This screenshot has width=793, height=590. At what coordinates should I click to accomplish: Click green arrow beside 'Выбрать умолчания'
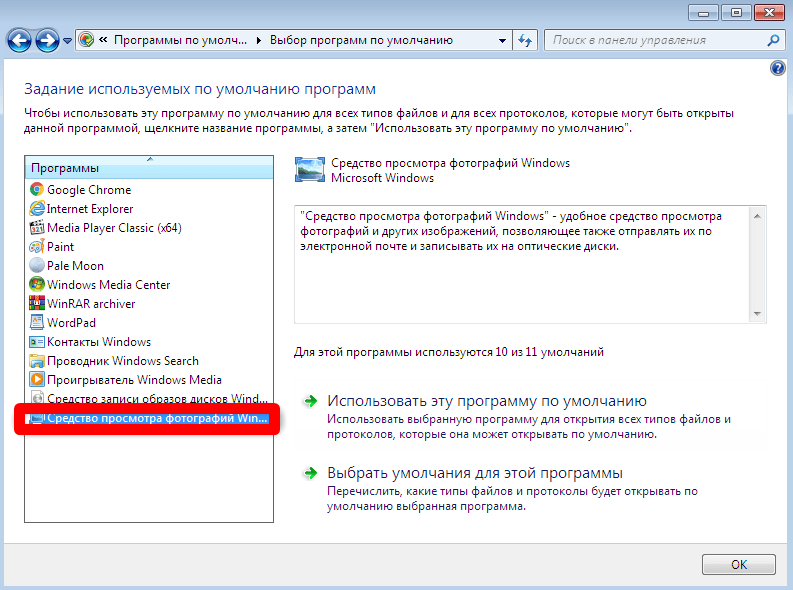click(x=310, y=473)
